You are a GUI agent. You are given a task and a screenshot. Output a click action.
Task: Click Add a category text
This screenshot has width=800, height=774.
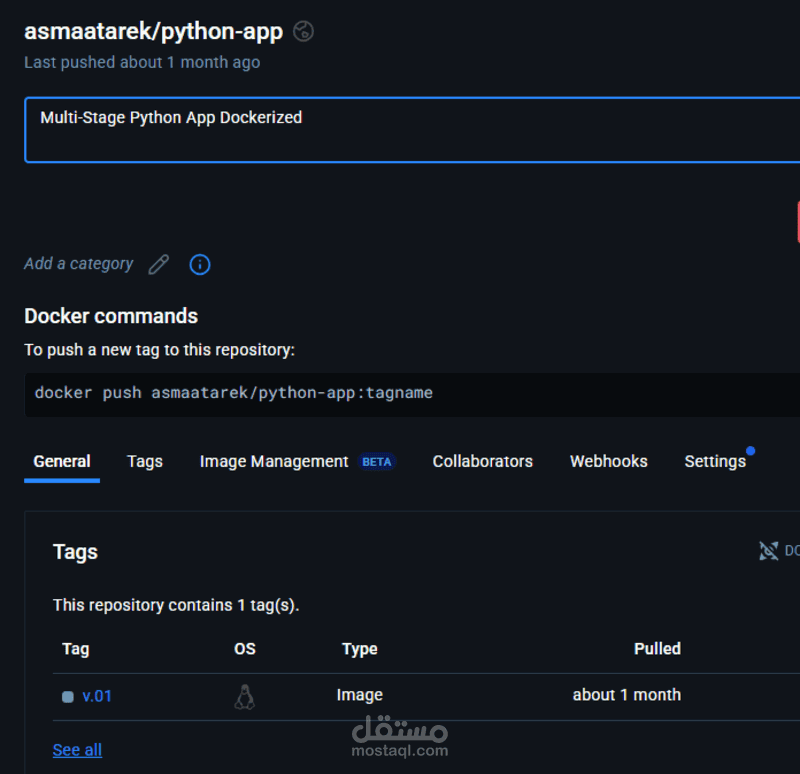coord(79,263)
